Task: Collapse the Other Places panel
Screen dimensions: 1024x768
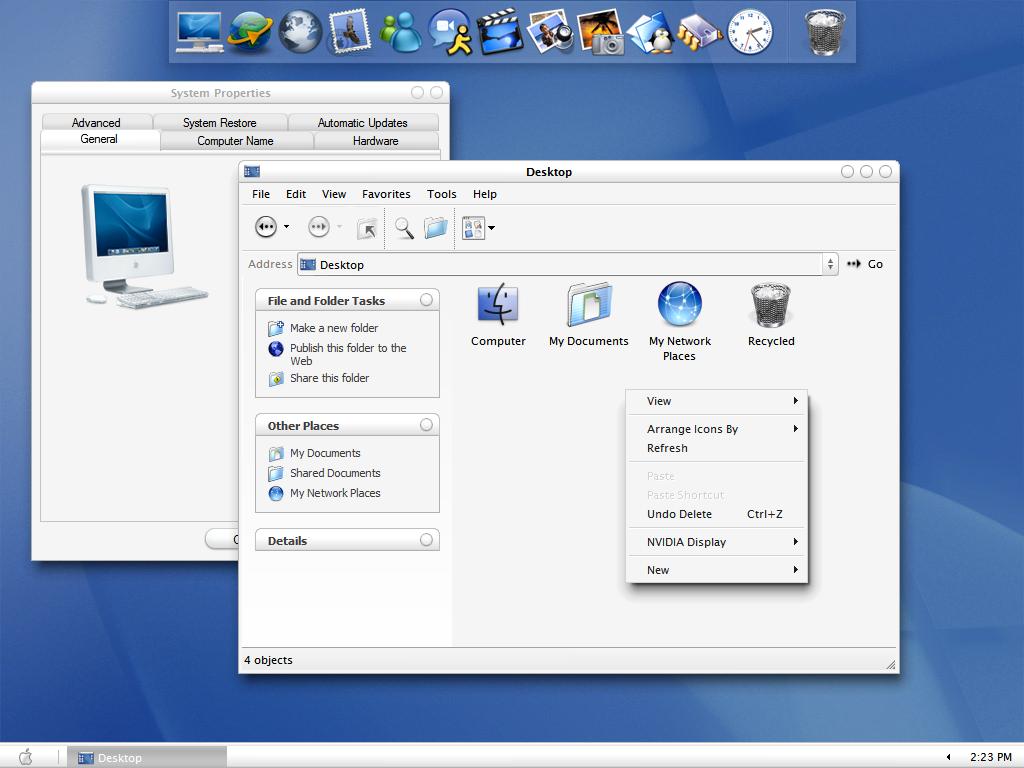Action: 426,425
